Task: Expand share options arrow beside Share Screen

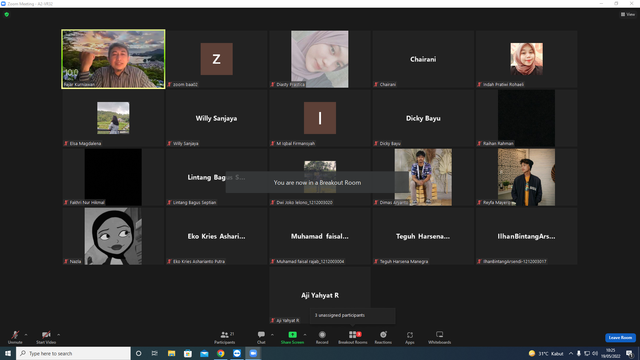Action: (x=305, y=335)
